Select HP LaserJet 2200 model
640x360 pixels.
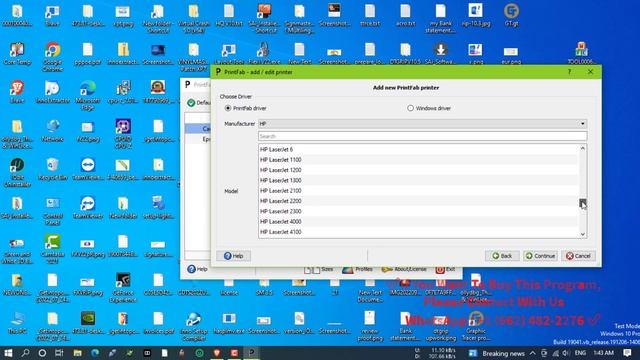[418, 201]
